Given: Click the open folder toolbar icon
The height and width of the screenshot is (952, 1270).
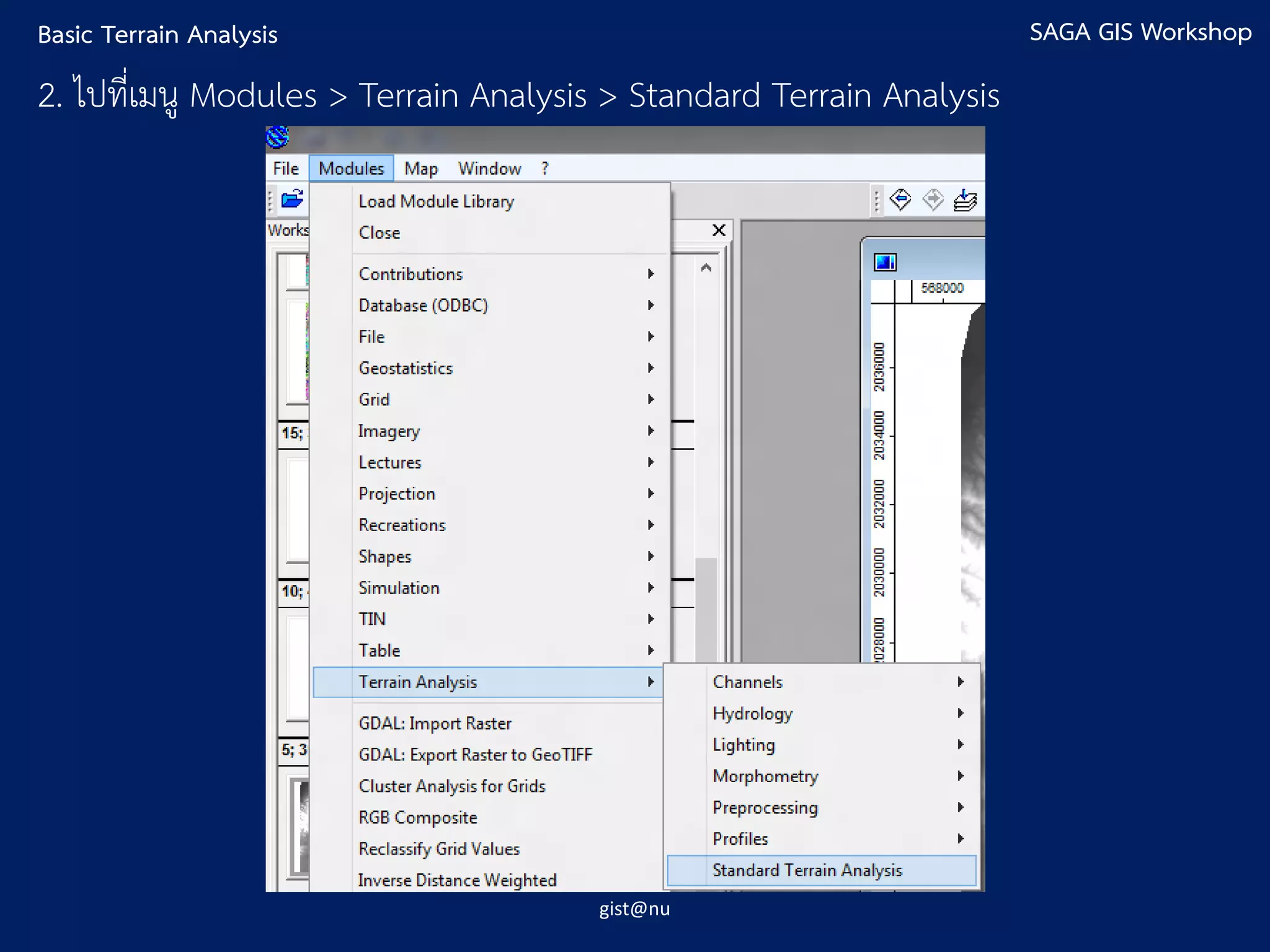Looking at the screenshot, I should tap(291, 200).
